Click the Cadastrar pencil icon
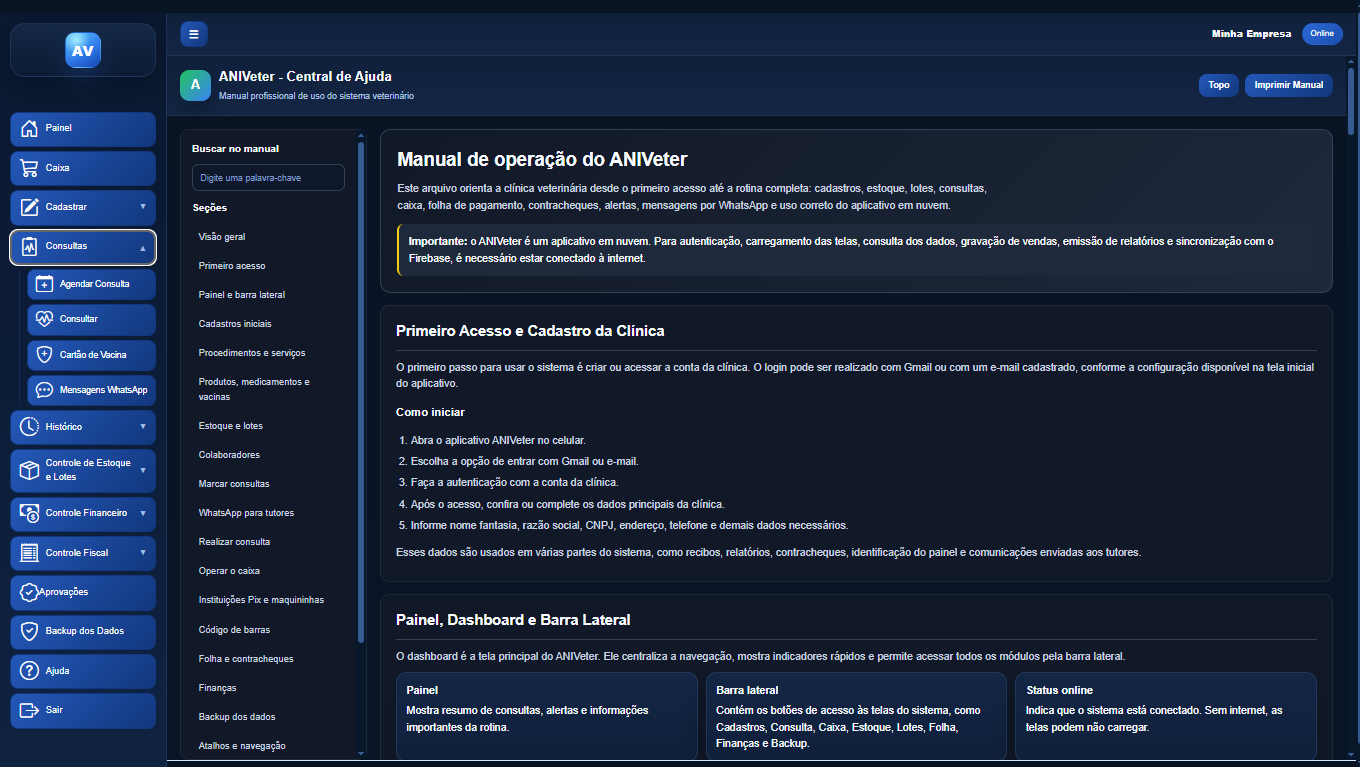The width and height of the screenshot is (1360, 767). point(29,207)
